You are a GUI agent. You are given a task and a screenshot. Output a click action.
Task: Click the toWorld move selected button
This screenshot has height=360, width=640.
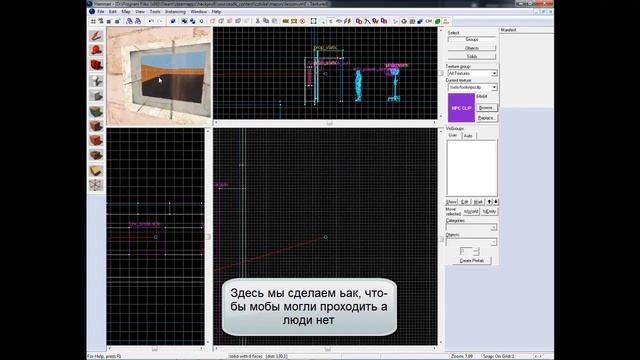[471, 211]
